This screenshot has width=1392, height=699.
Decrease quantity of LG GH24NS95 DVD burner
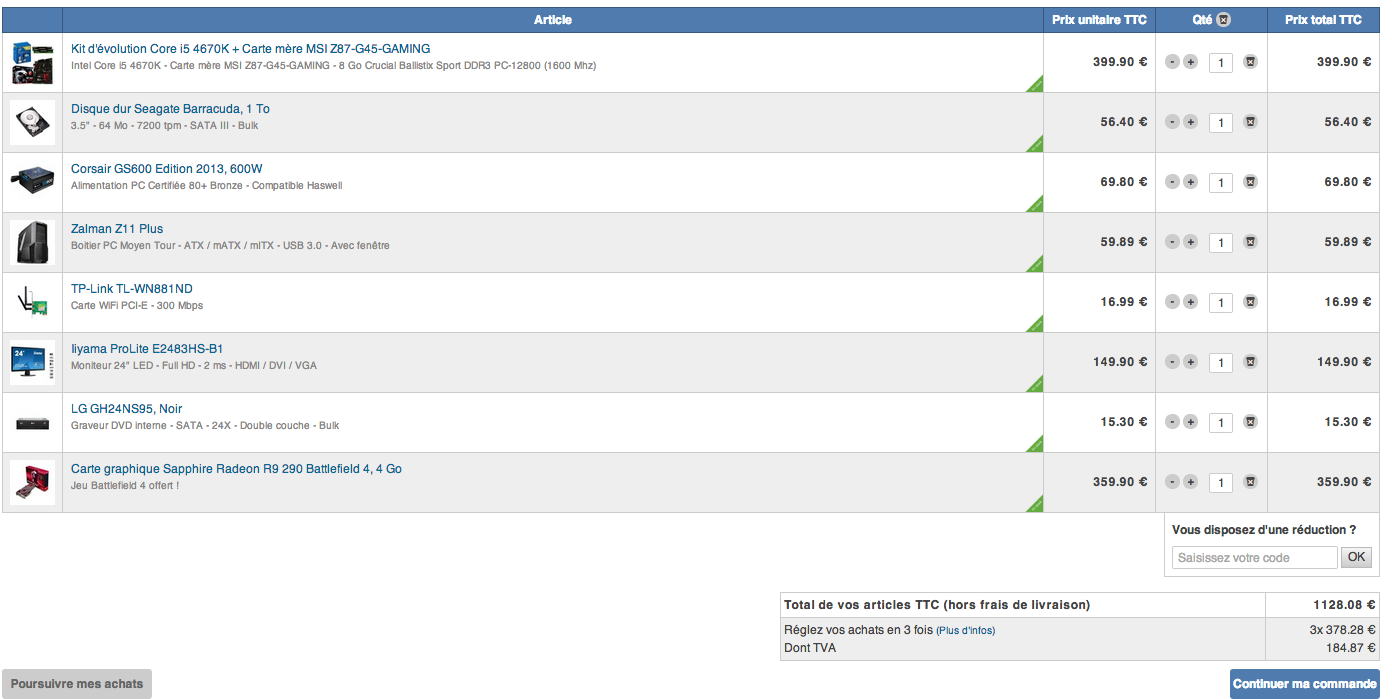(1172, 422)
